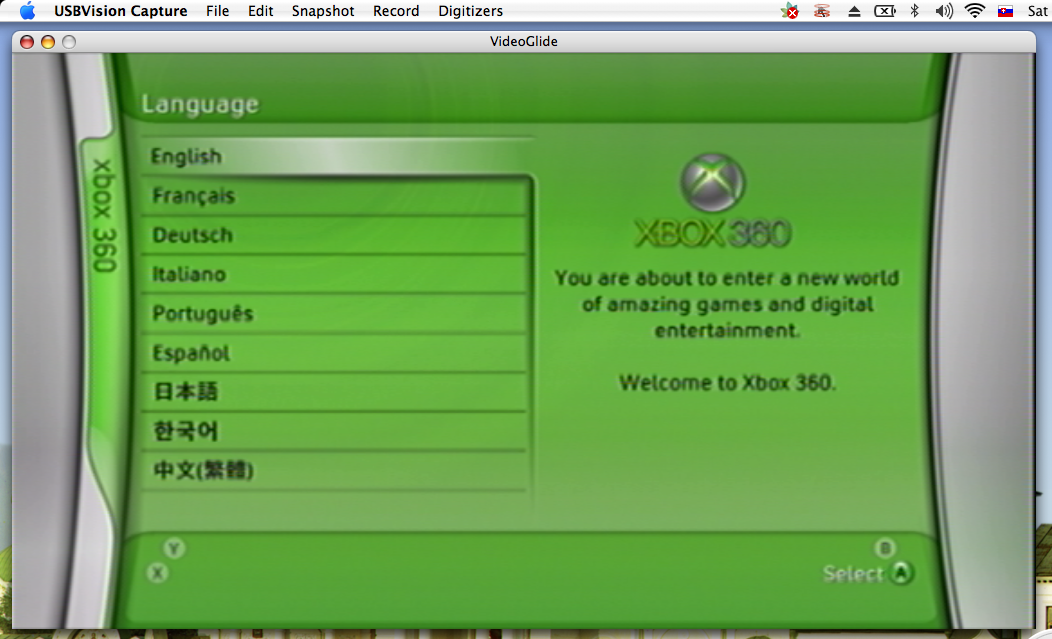
Task: Click the red striped menu bar icon
Action: 822,11
